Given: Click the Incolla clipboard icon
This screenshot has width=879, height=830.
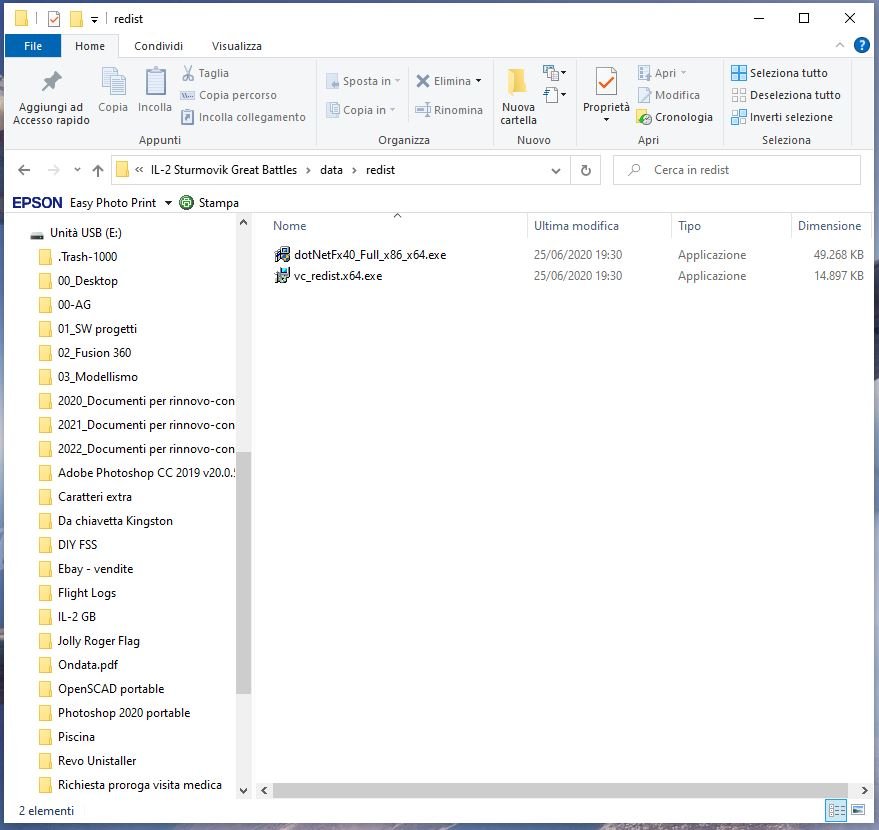Looking at the screenshot, I should [155, 81].
